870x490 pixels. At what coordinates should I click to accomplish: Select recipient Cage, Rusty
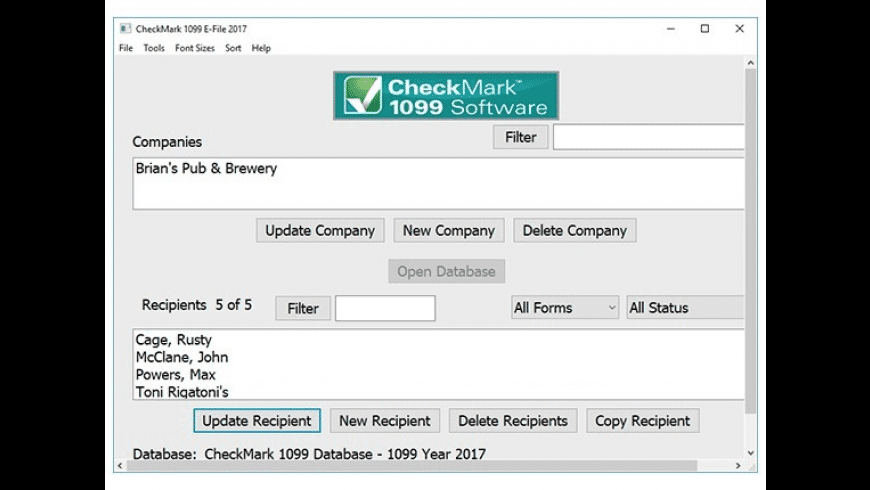click(438, 340)
